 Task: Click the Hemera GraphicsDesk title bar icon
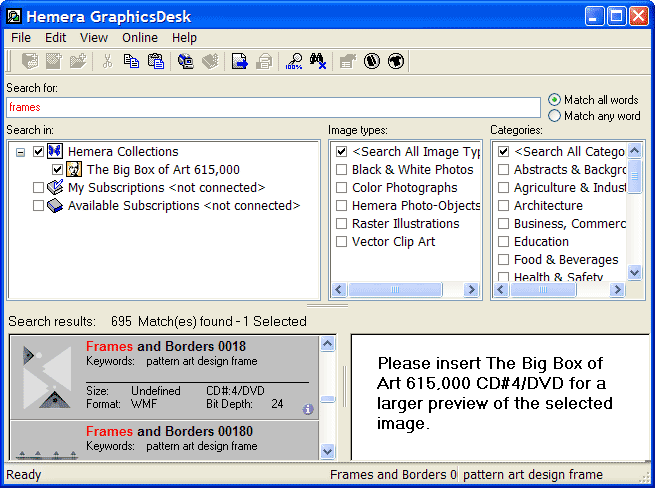click(x=14, y=16)
